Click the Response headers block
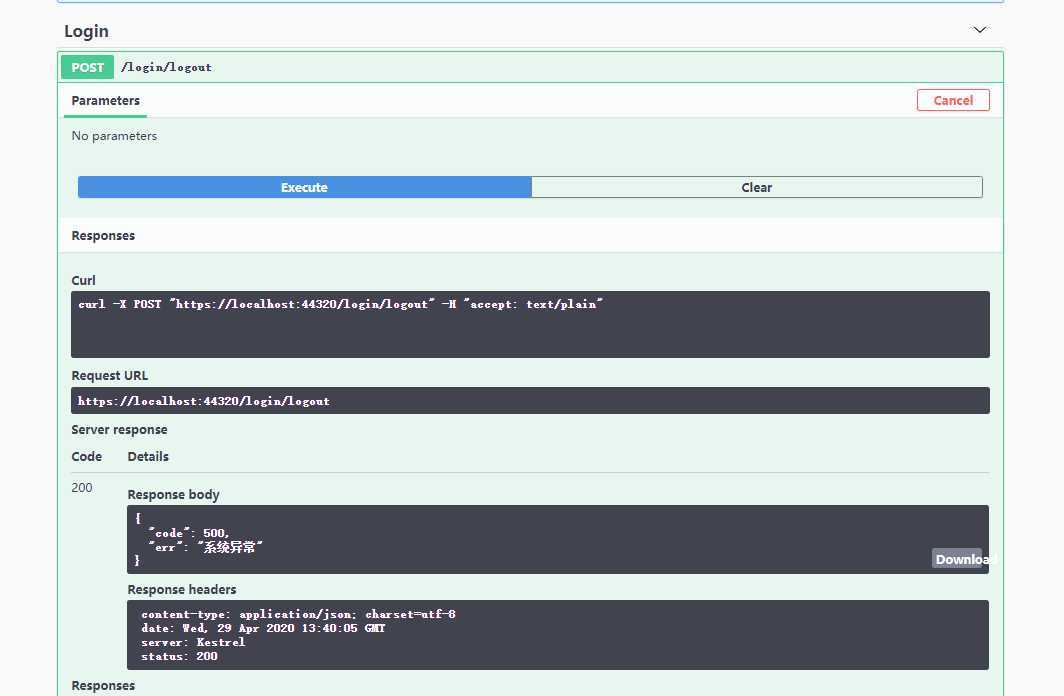The image size is (1064, 696). 557,635
